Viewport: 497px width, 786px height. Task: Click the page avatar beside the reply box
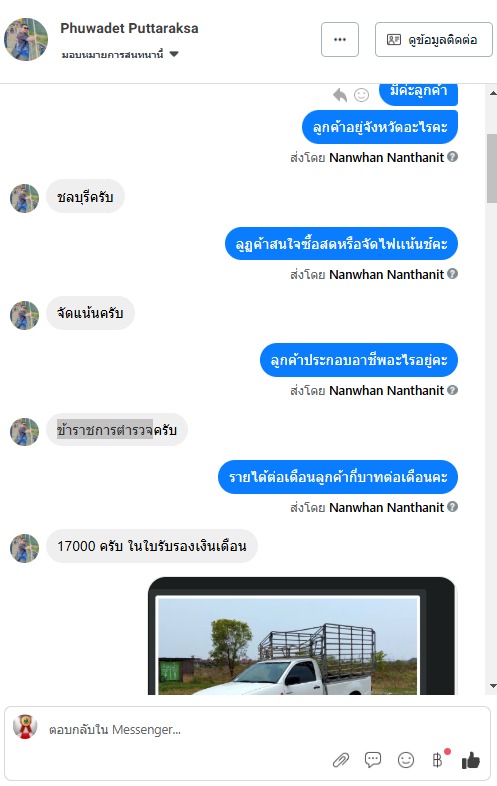tap(25, 727)
